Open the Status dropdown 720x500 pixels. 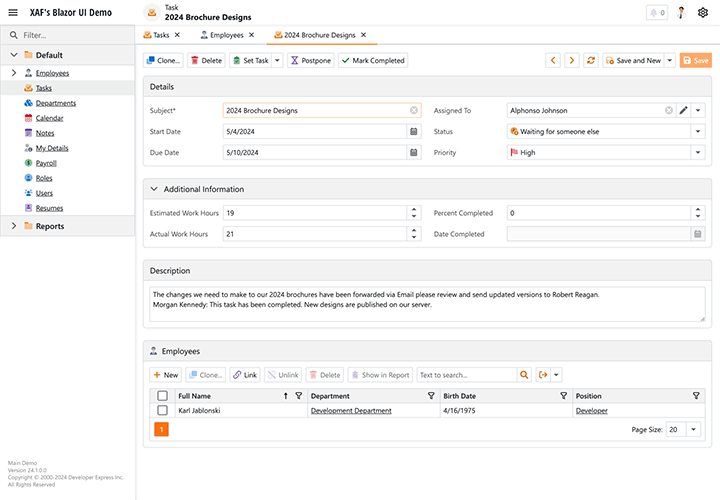click(x=698, y=131)
